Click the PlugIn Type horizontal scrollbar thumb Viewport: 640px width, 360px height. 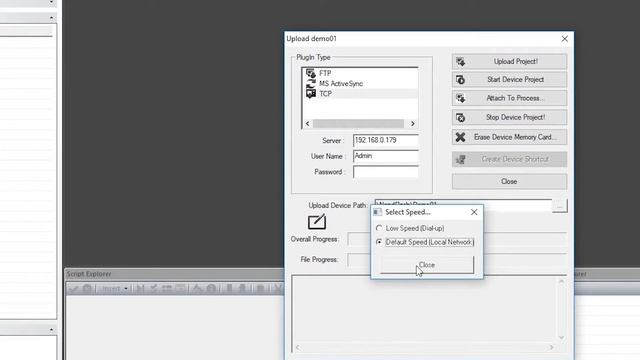click(x=358, y=124)
